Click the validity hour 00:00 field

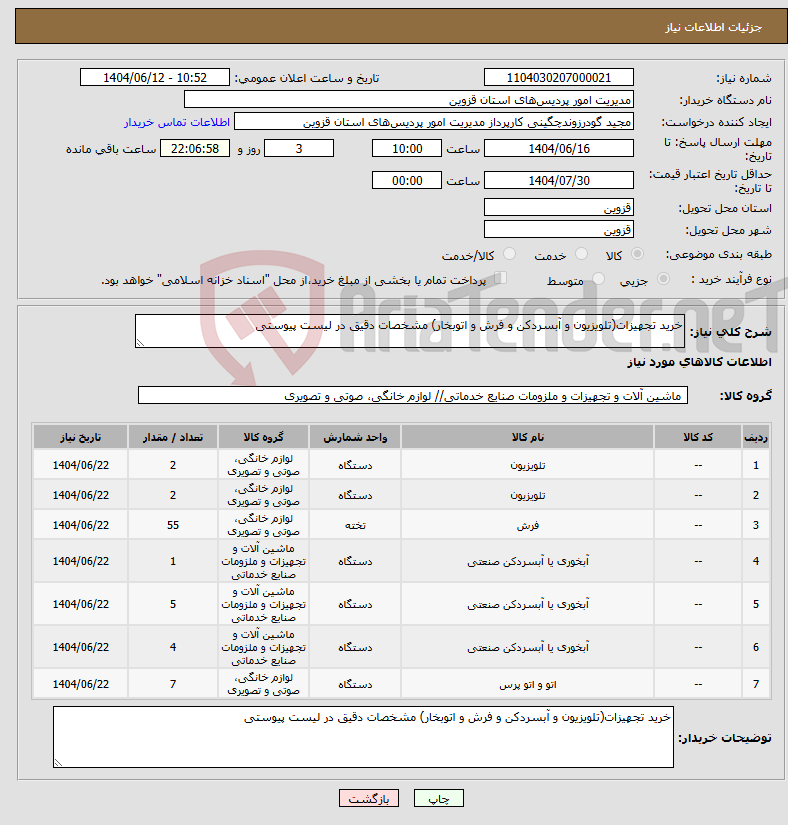point(407,180)
